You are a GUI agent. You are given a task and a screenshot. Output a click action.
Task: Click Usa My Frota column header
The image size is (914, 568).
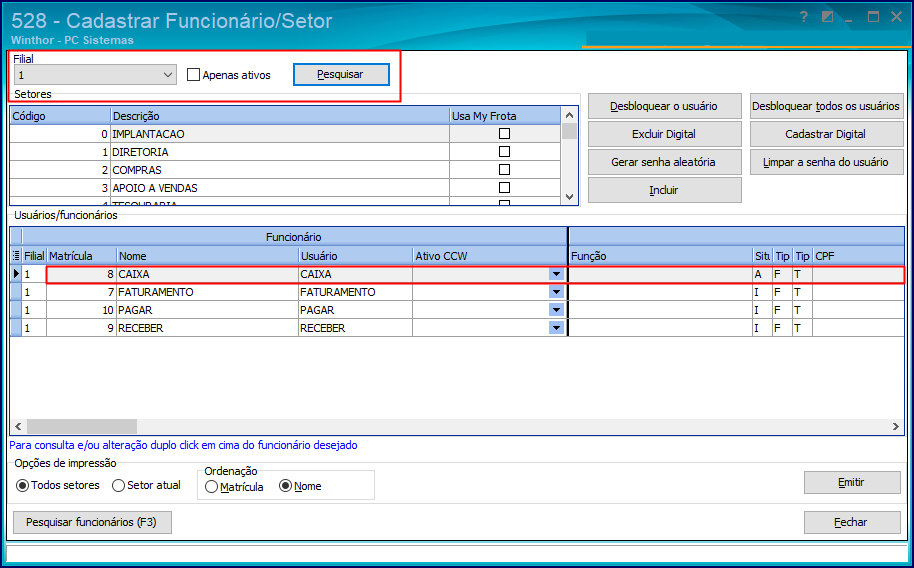coord(505,116)
